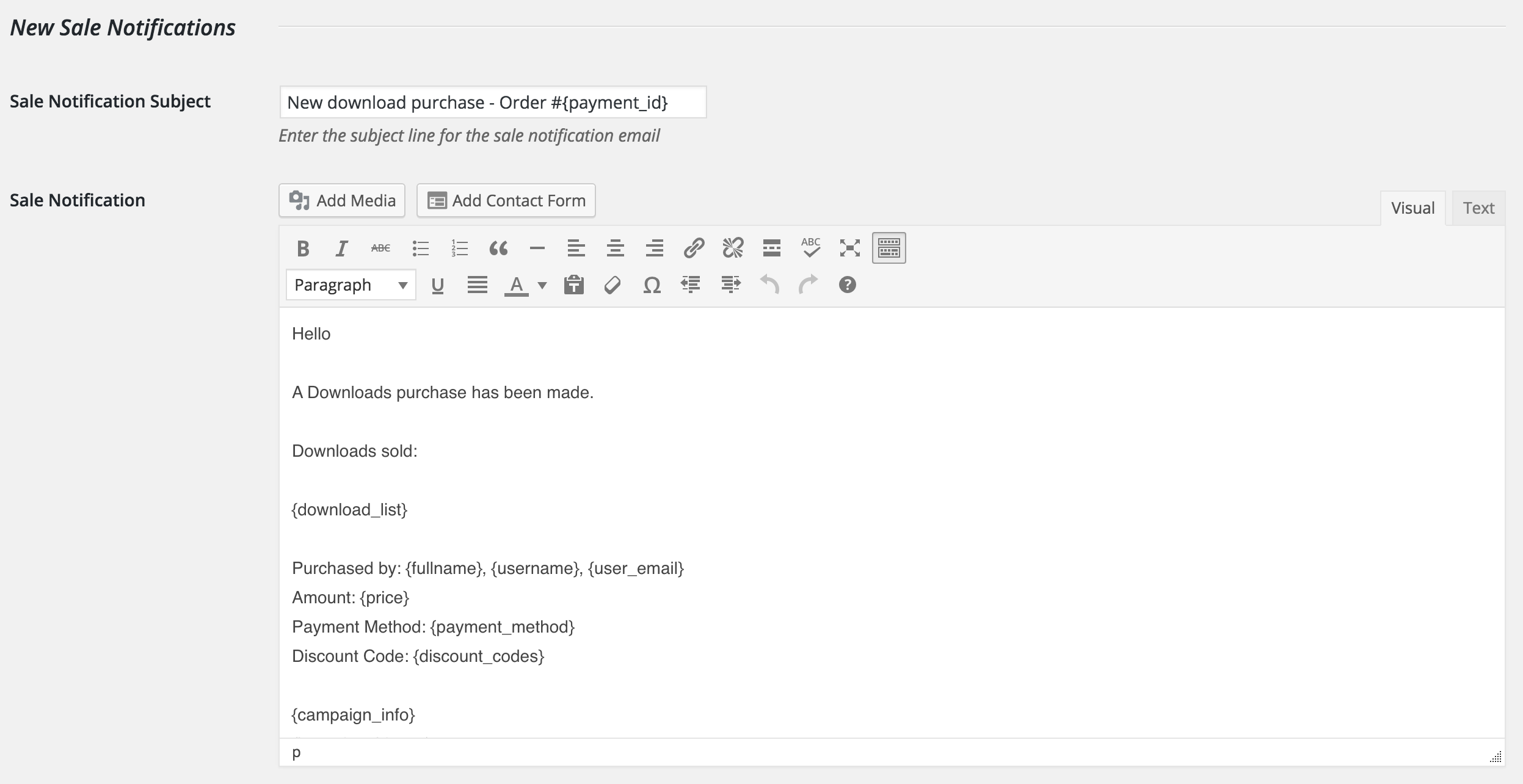Enter distraction-free fullscreen mode
Image resolution: width=1523 pixels, height=784 pixels.
849,249
